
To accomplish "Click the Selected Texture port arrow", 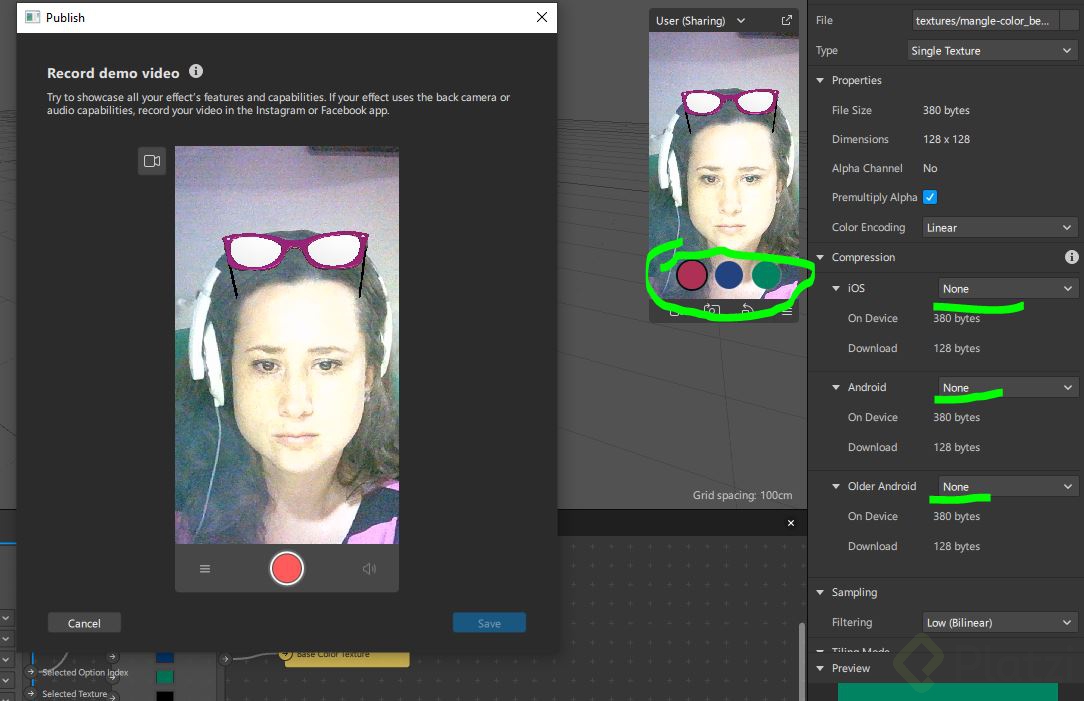I will click(31, 693).
